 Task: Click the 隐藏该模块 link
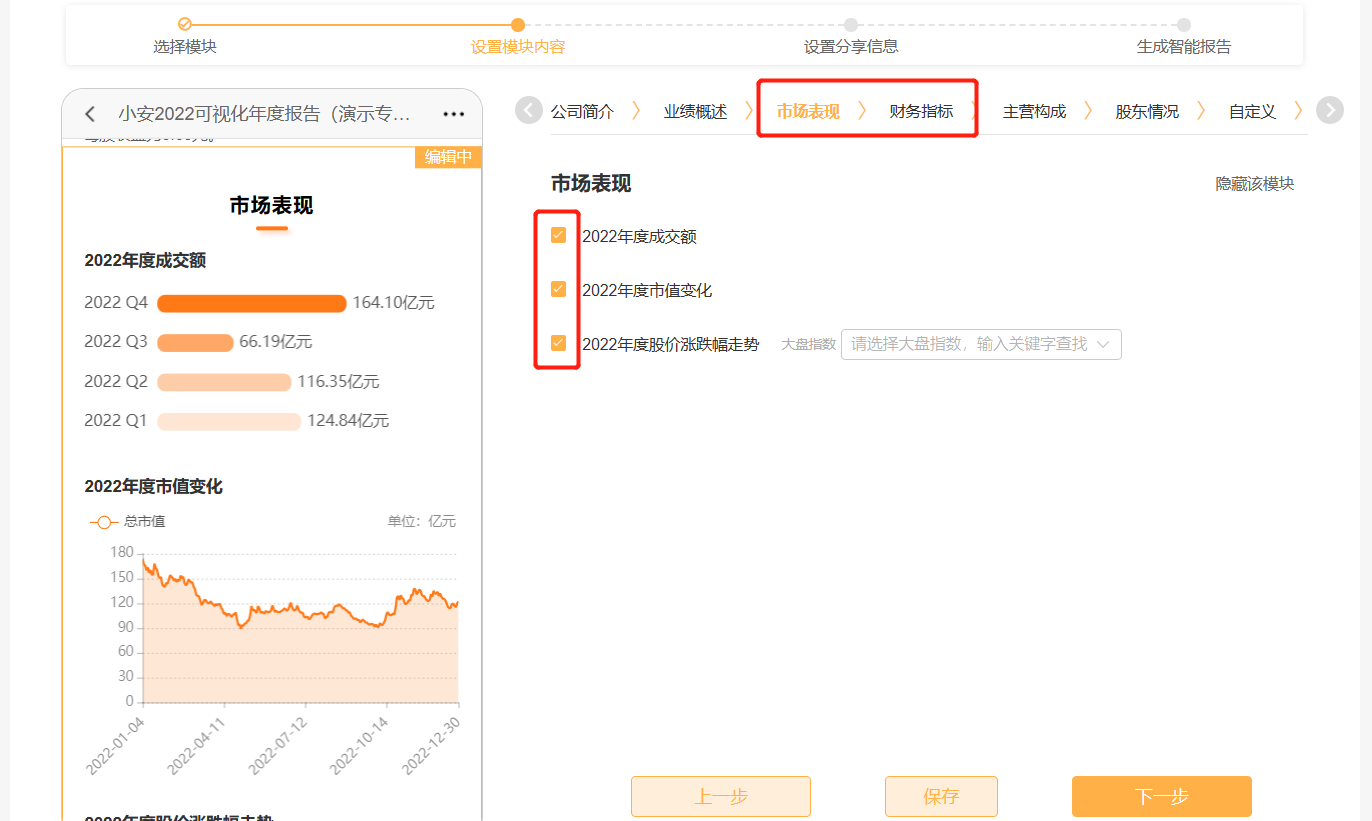point(1255,184)
